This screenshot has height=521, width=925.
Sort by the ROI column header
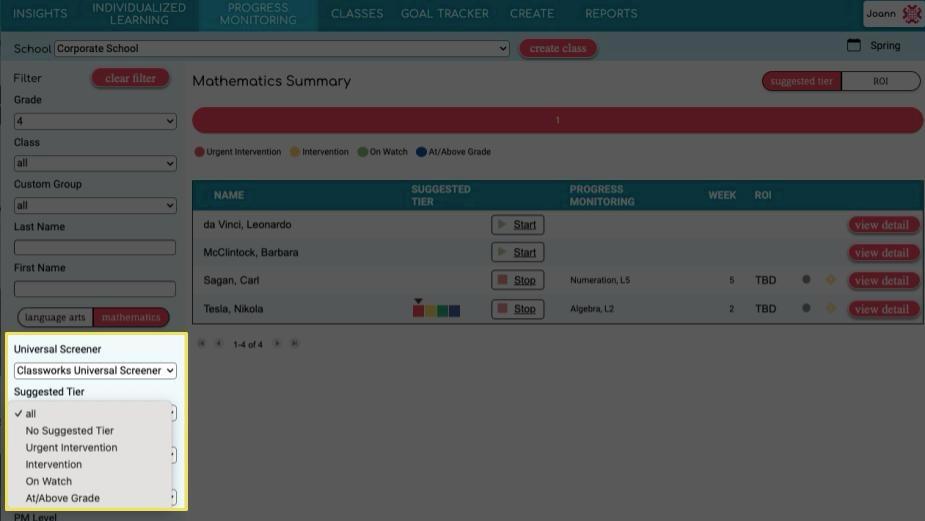[763, 195]
